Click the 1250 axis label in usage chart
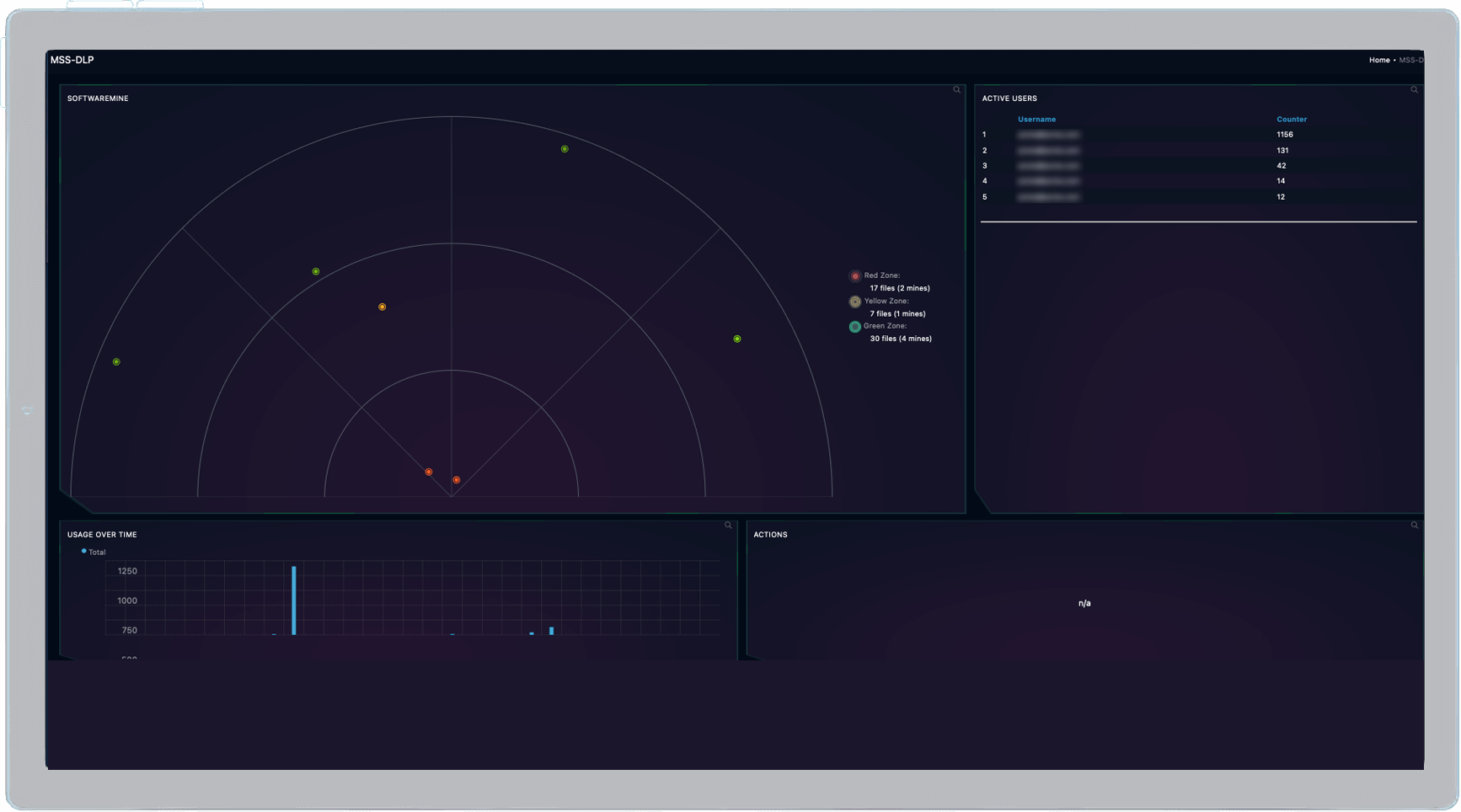The height and width of the screenshot is (812, 1461). point(127,571)
